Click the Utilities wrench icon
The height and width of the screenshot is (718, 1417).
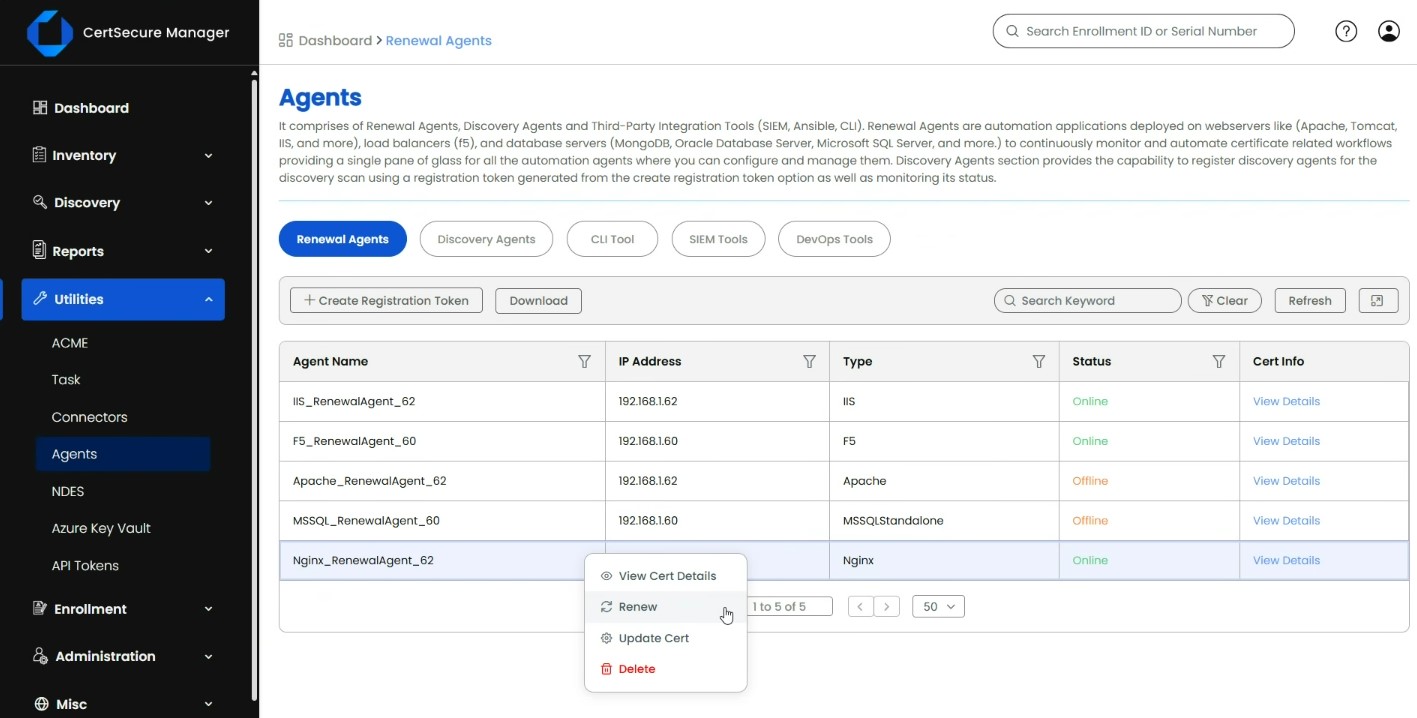pyautogui.click(x=40, y=298)
